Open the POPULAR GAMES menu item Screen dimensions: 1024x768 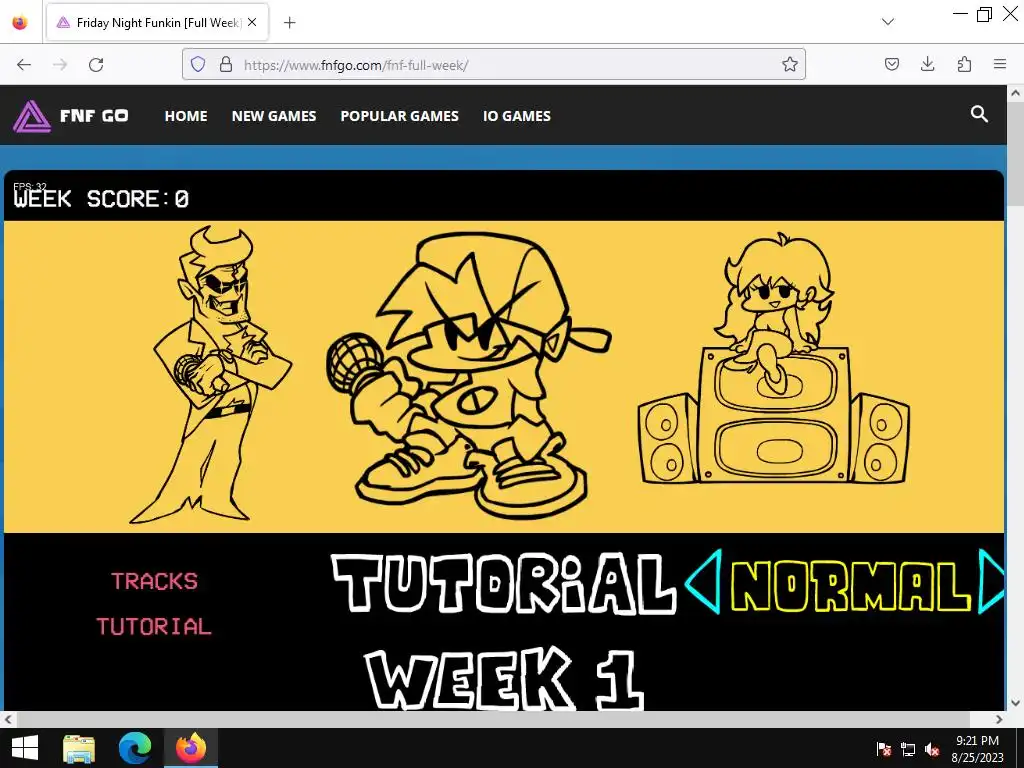[x=400, y=116]
